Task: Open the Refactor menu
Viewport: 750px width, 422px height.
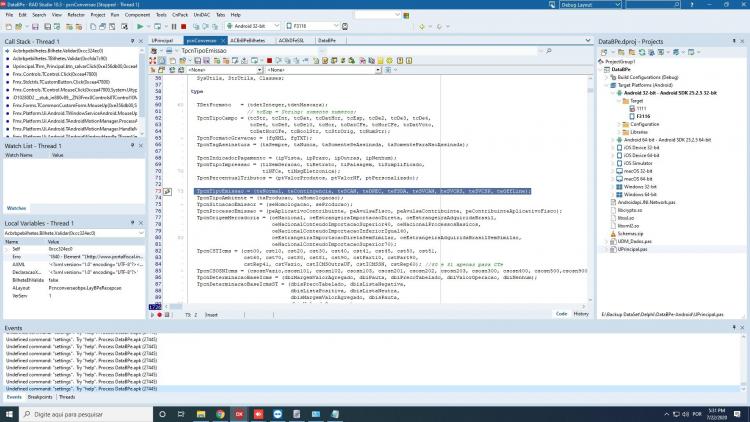Action: click(76, 15)
